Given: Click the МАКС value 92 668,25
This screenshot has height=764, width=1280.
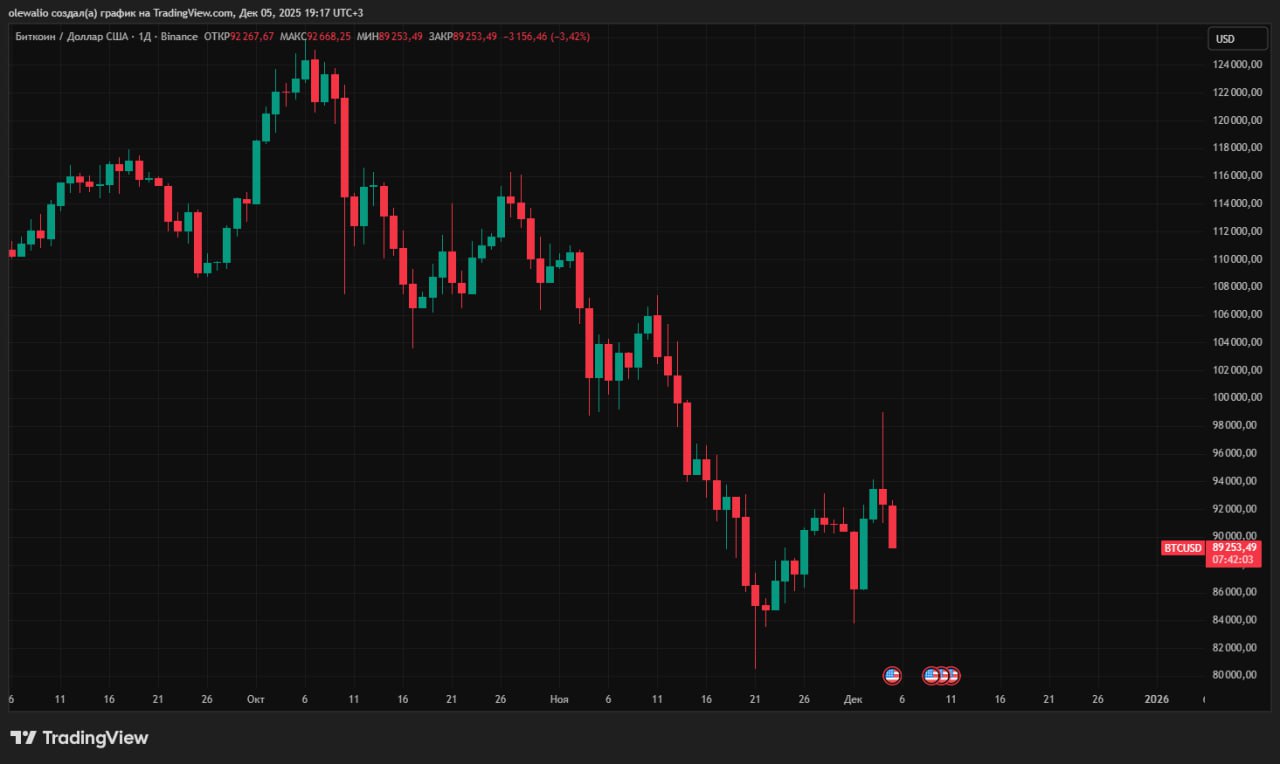Looking at the screenshot, I should click(329, 36).
